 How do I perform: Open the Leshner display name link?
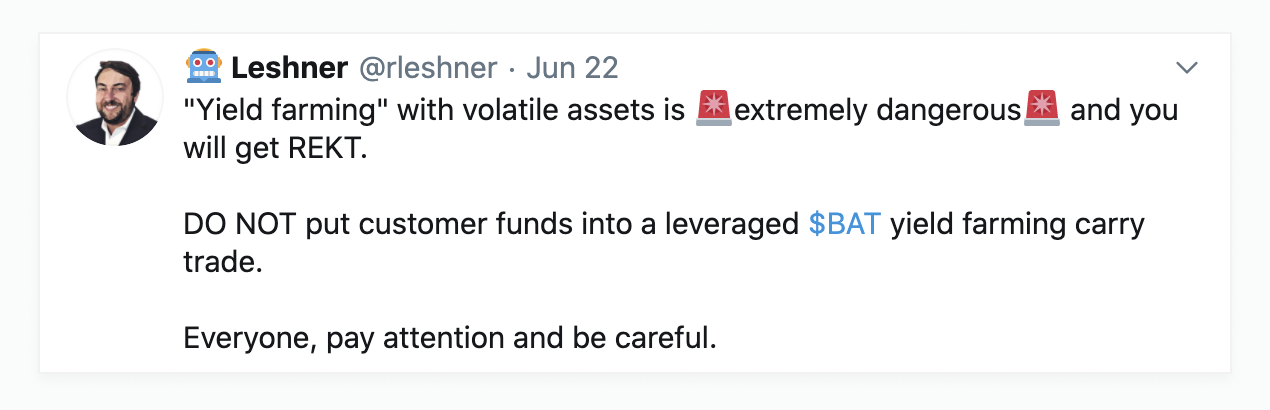pos(290,68)
